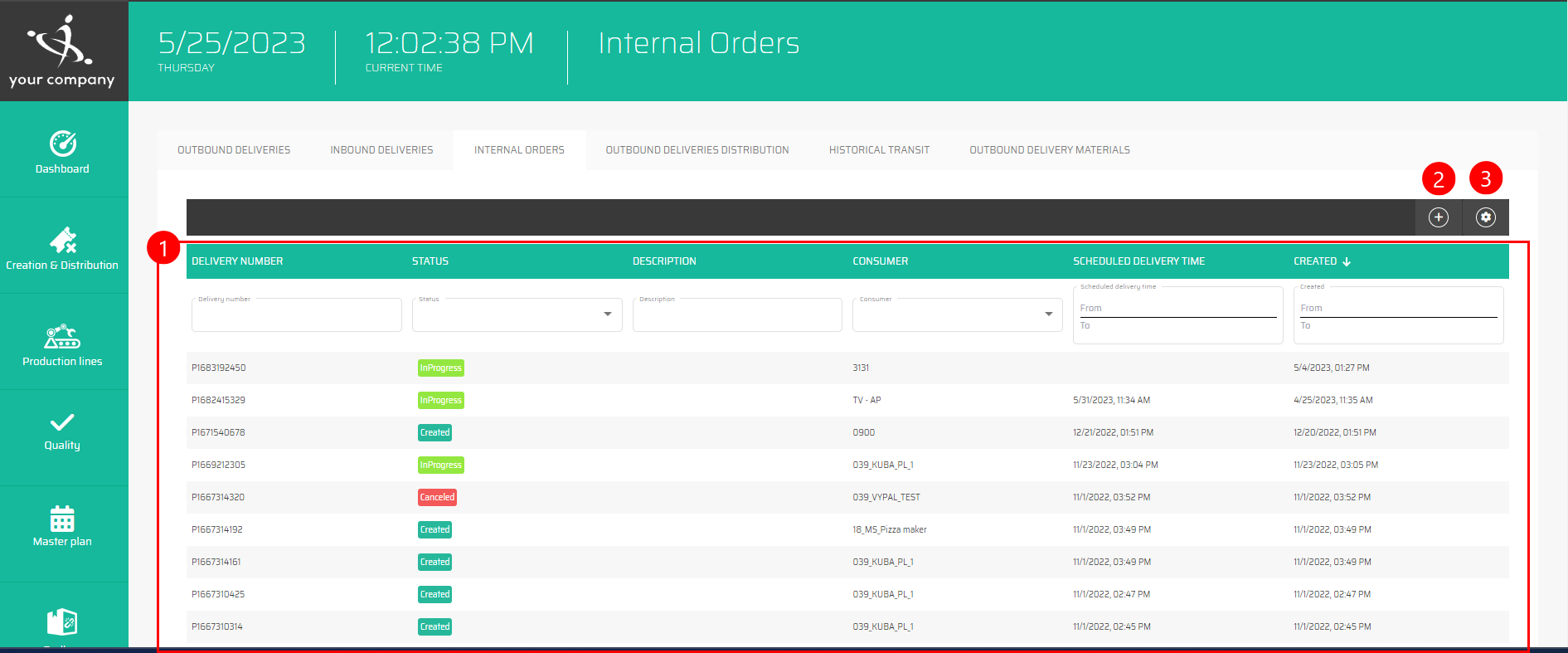Open the Quality checkmark section
Image resolution: width=1568 pixels, height=653 pixels.
pyautogui.click(x=63, y=431)
